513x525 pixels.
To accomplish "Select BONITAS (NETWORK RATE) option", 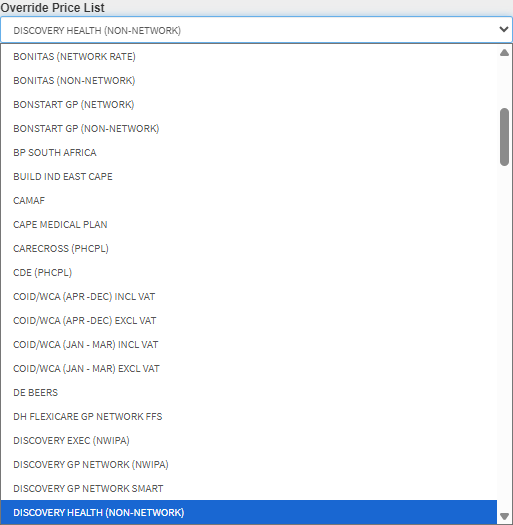I will pos(249,57).
